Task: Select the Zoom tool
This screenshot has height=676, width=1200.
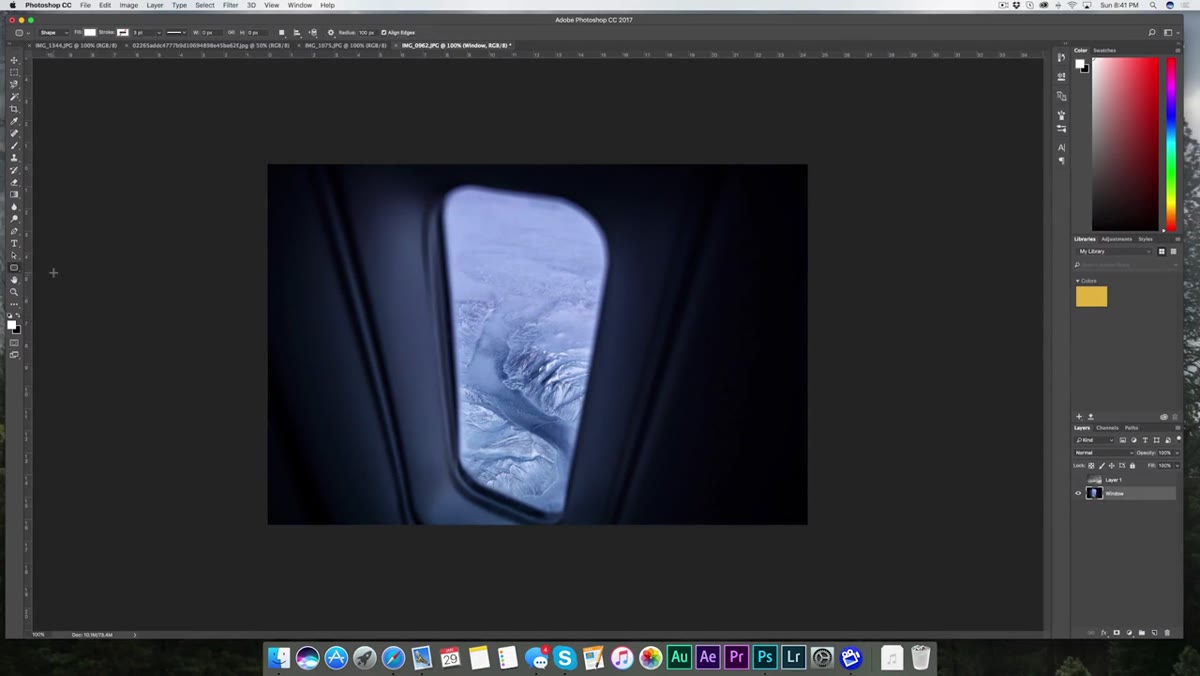Action: click(x=14, y=292)
